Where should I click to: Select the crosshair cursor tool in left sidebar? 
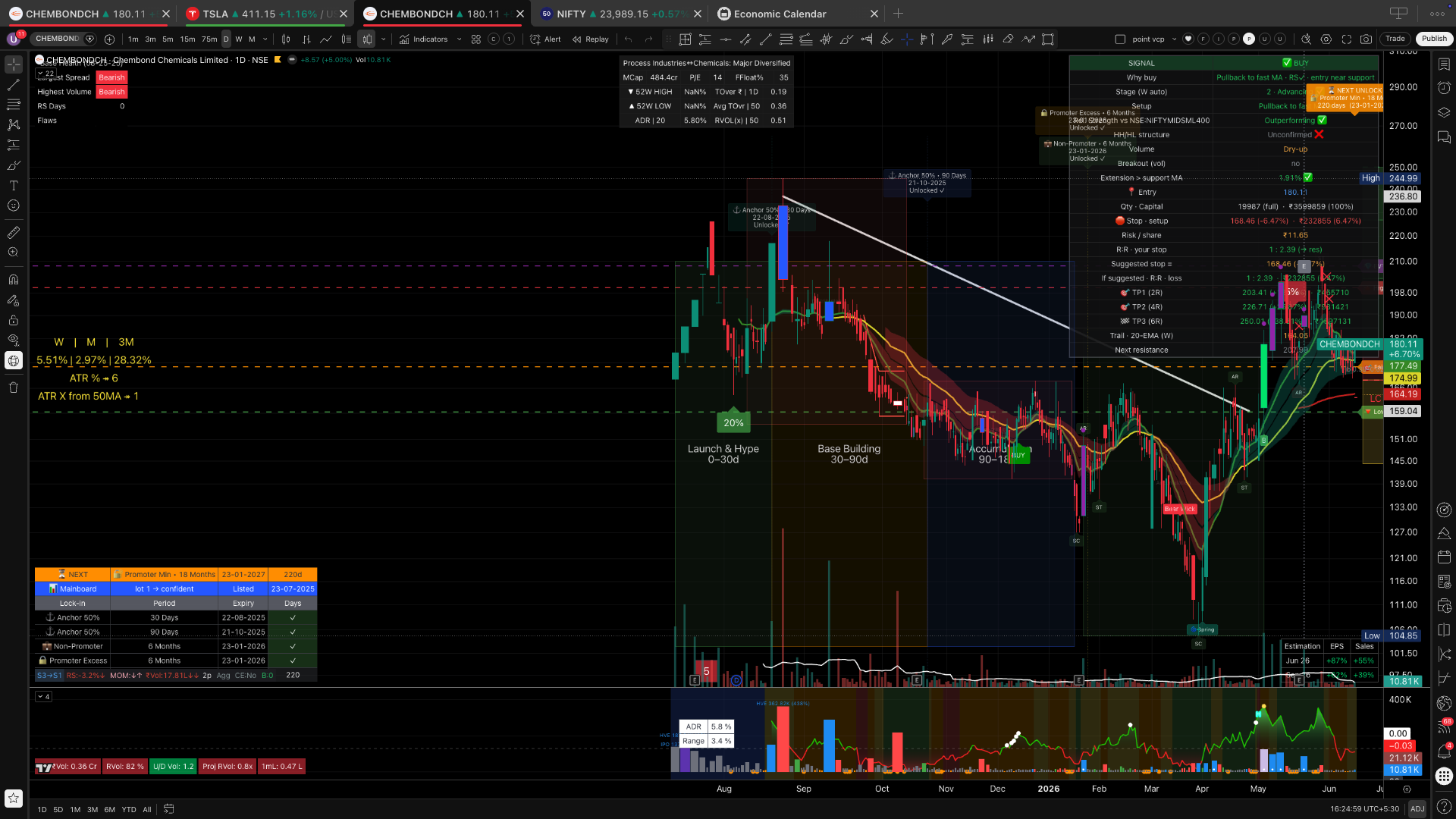pyautogui.click(x=14, y=65)
